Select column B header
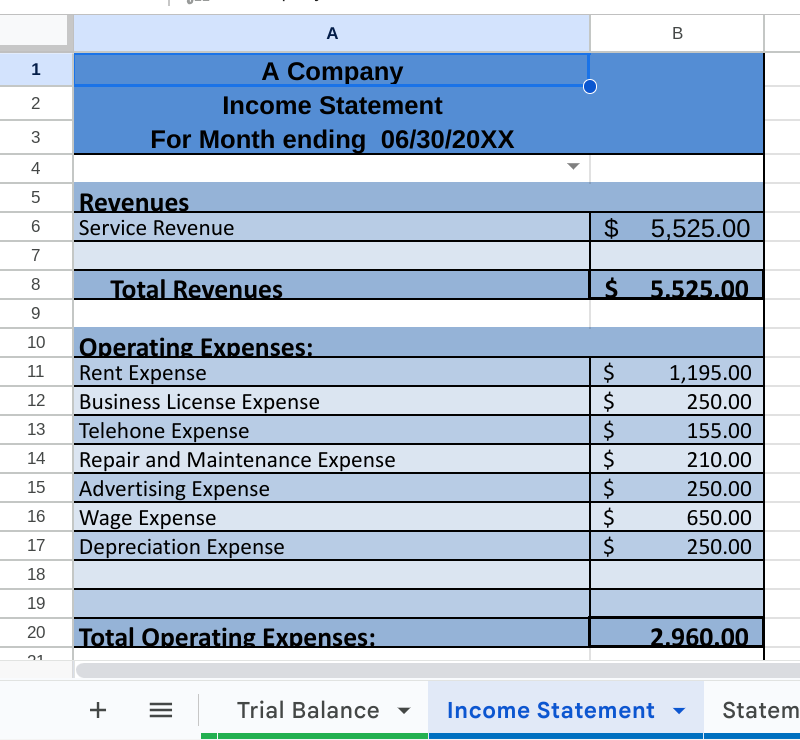This screenshot has width=800, height=740. (677, 33)
